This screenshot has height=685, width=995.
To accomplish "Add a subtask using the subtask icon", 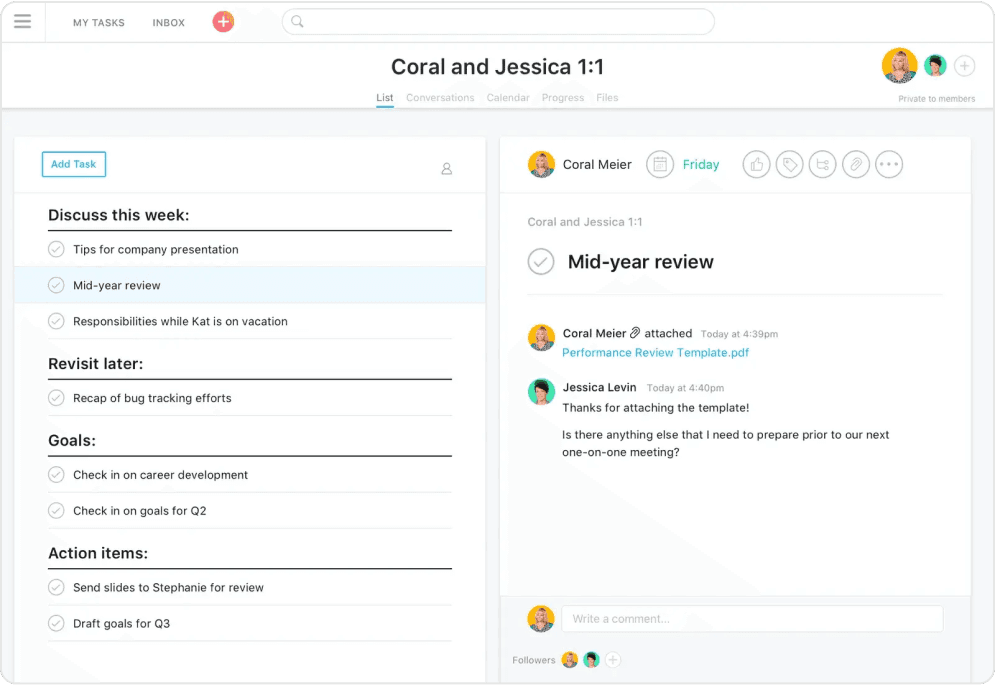I will point(823,165).
